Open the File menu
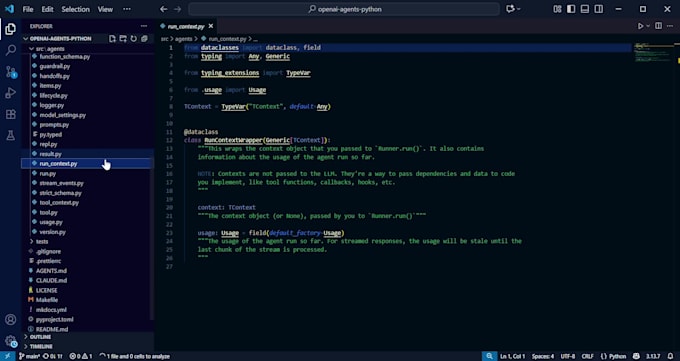 [x=28, y=9]
